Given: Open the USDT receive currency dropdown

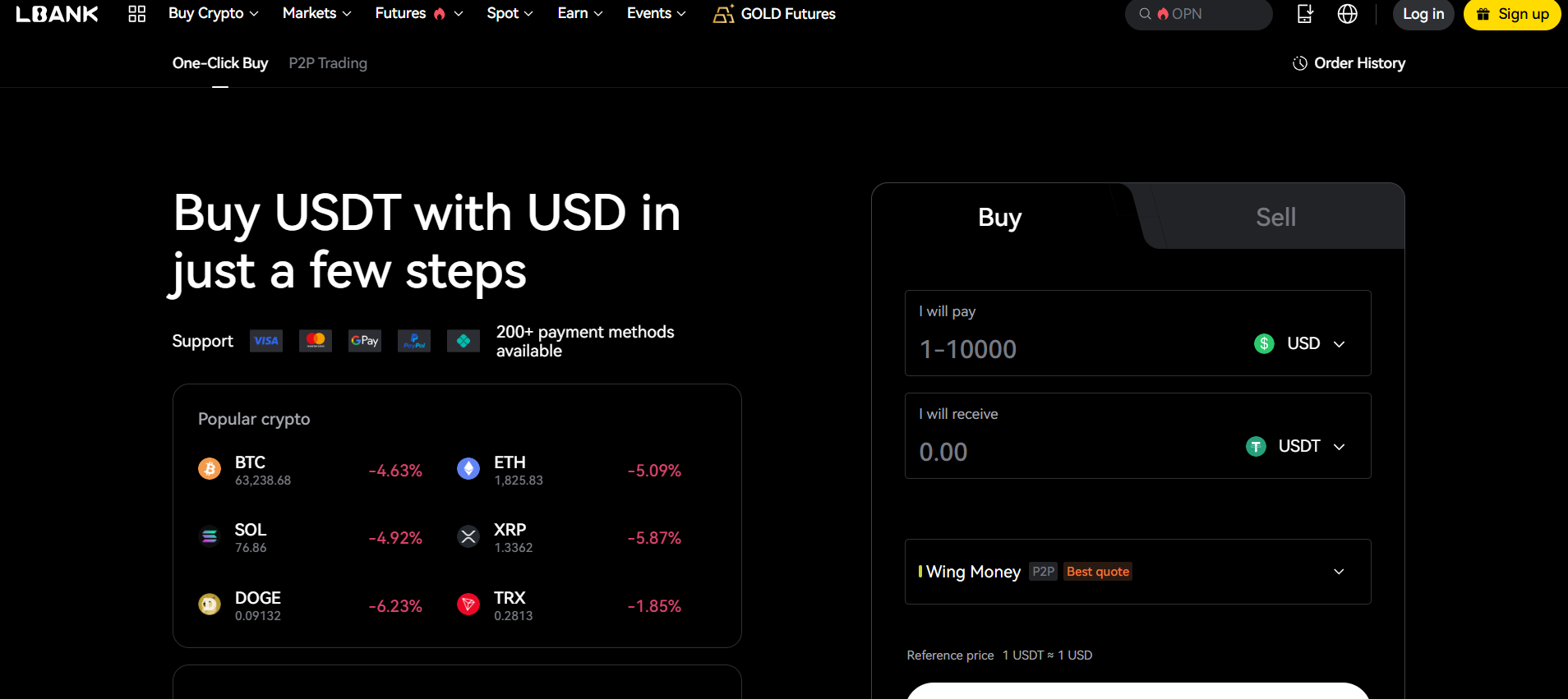Looking at the screenshot, I should point(1297,446).
